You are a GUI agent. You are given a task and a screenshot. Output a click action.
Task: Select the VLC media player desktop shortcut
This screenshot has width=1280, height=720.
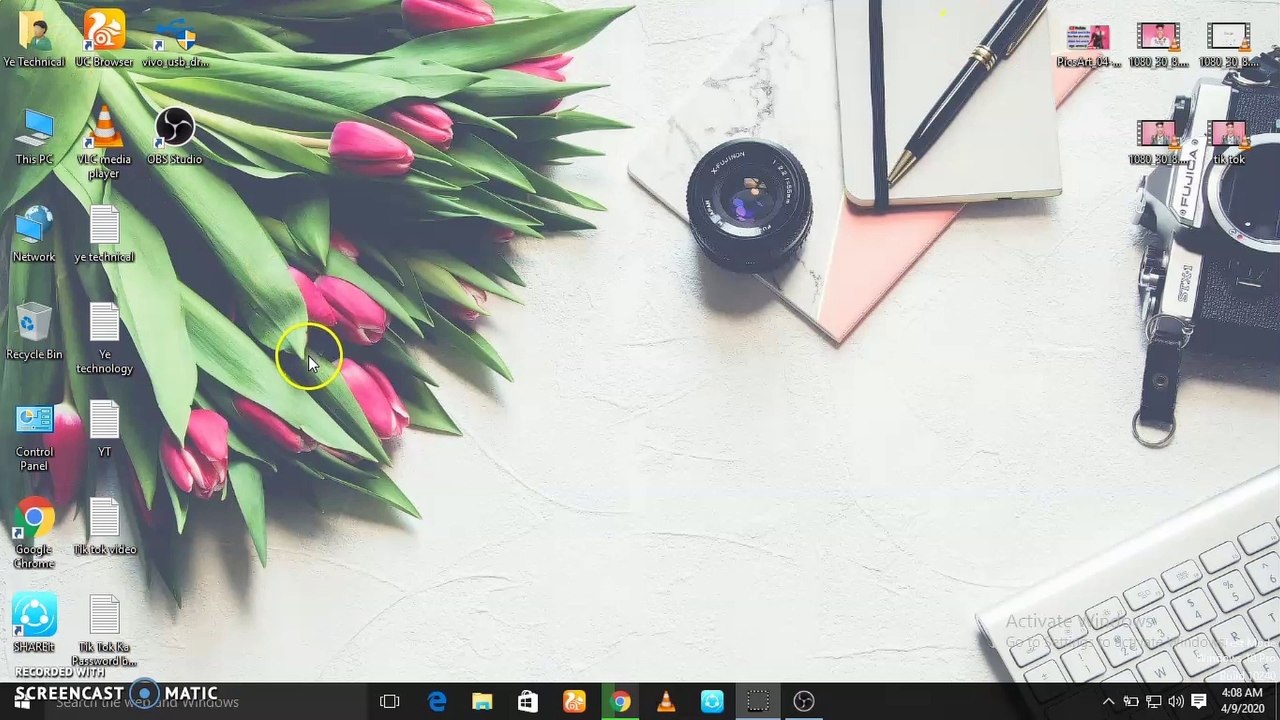coord(104,143)
